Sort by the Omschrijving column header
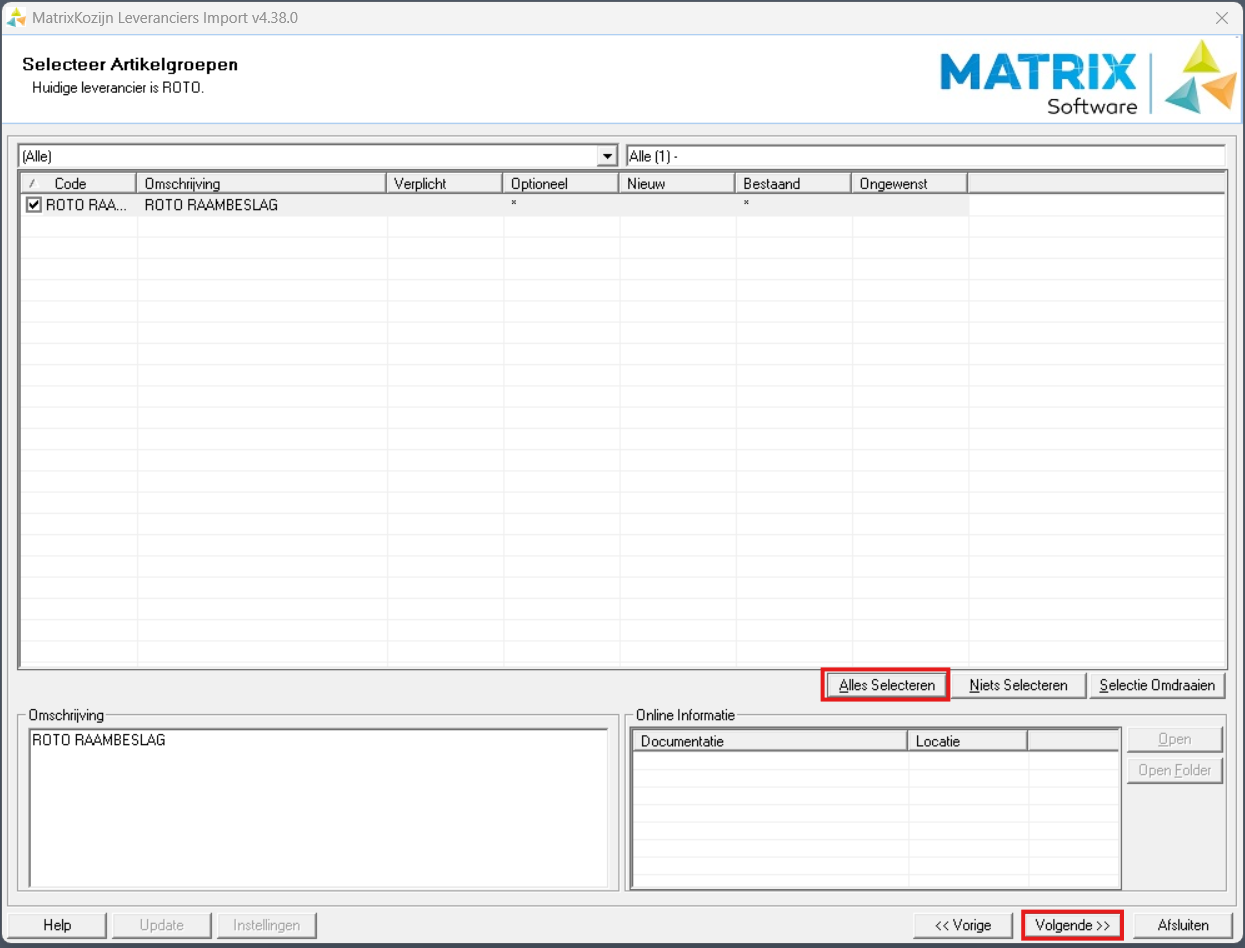 coord(261,183)
